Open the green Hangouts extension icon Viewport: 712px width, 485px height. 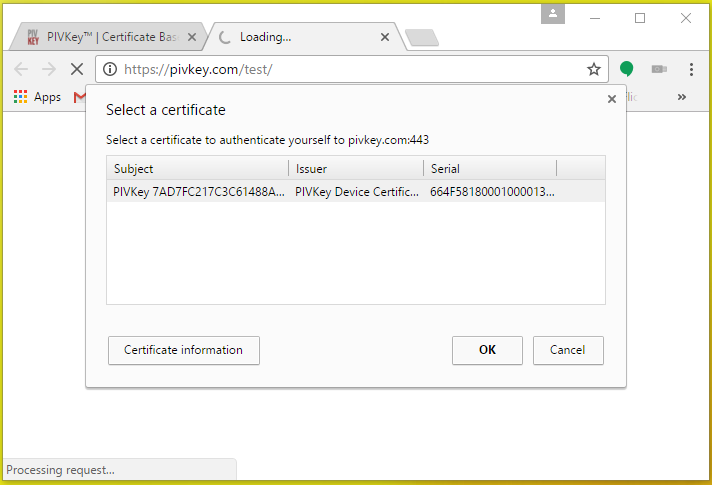627,69
